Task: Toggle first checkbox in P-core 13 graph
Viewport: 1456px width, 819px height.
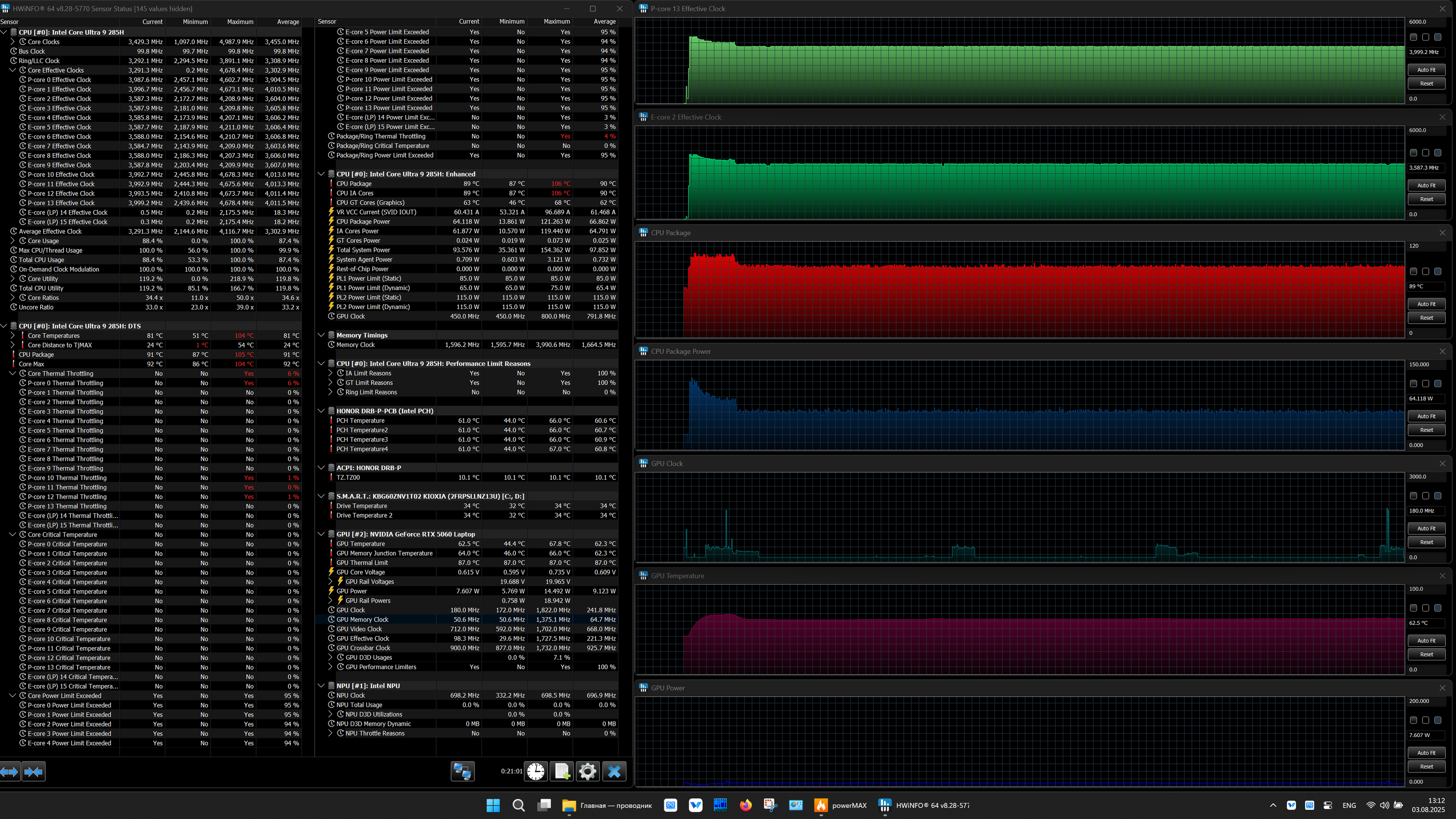Action: pos(1413,37)
